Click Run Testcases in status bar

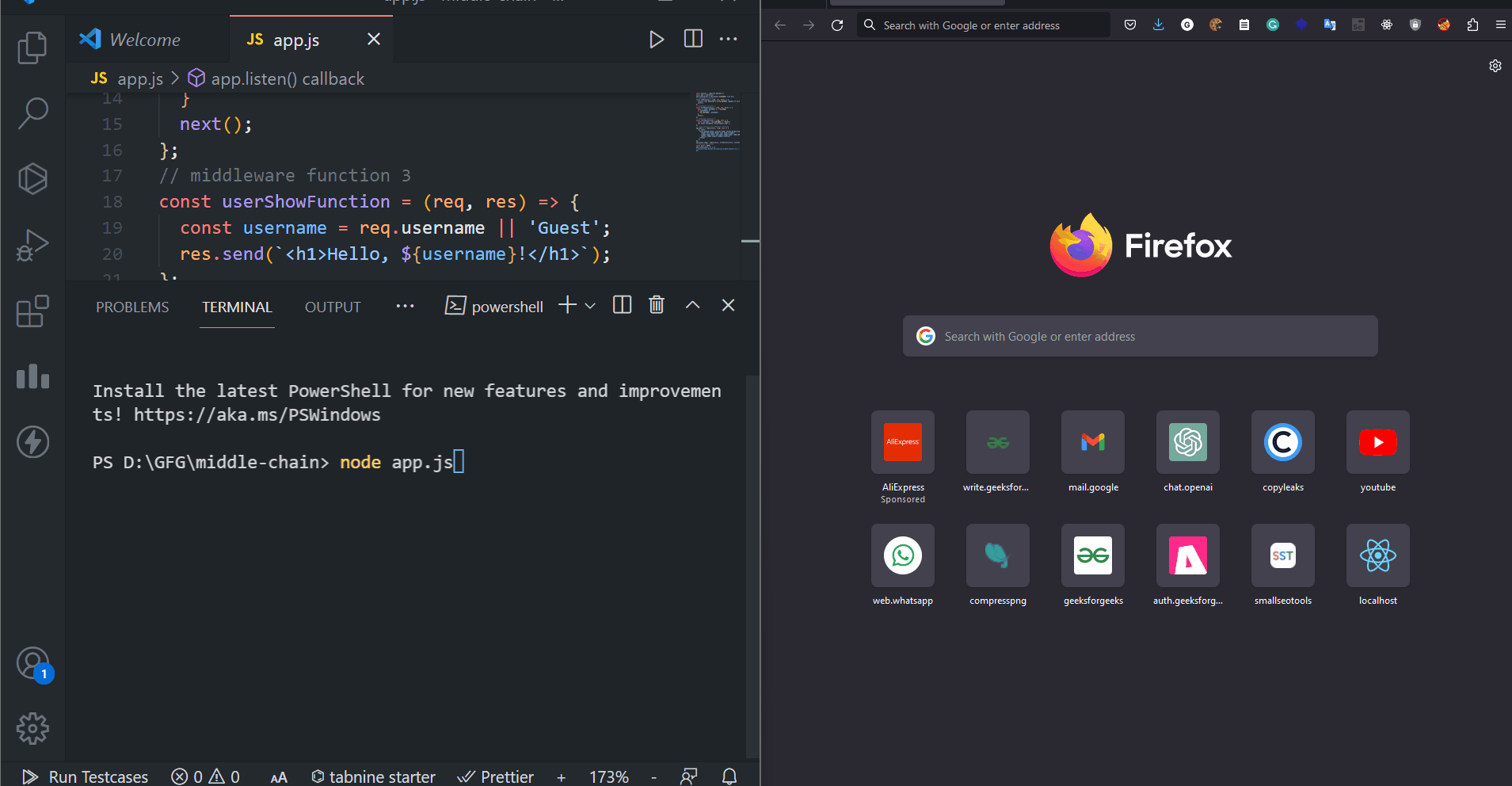coord(86,776)
